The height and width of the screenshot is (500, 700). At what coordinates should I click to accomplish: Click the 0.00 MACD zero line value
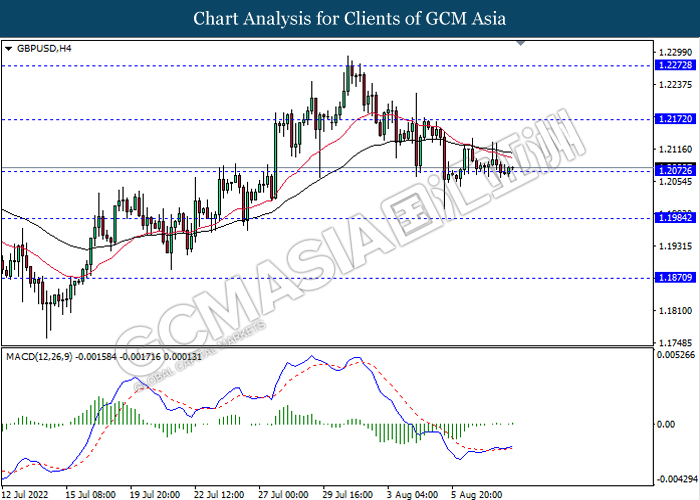point(667,424)
